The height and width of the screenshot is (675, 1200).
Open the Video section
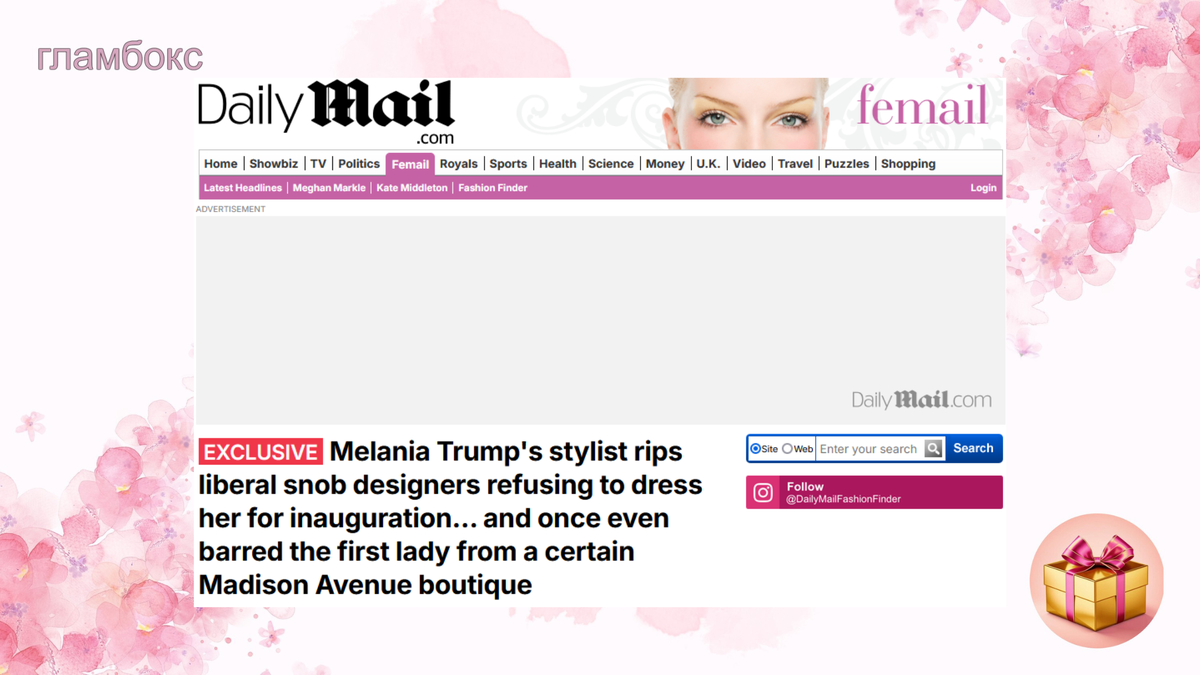(749, 164)
